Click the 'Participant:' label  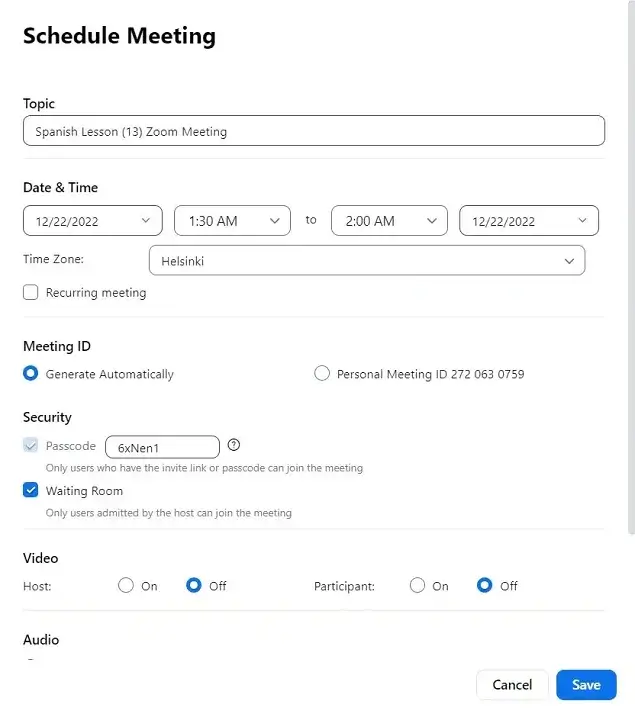(344, 586)
